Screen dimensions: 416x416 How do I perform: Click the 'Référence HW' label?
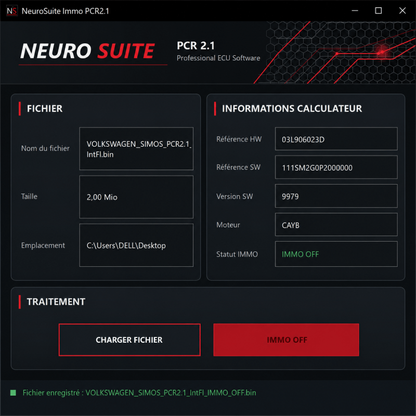(239, 139)
